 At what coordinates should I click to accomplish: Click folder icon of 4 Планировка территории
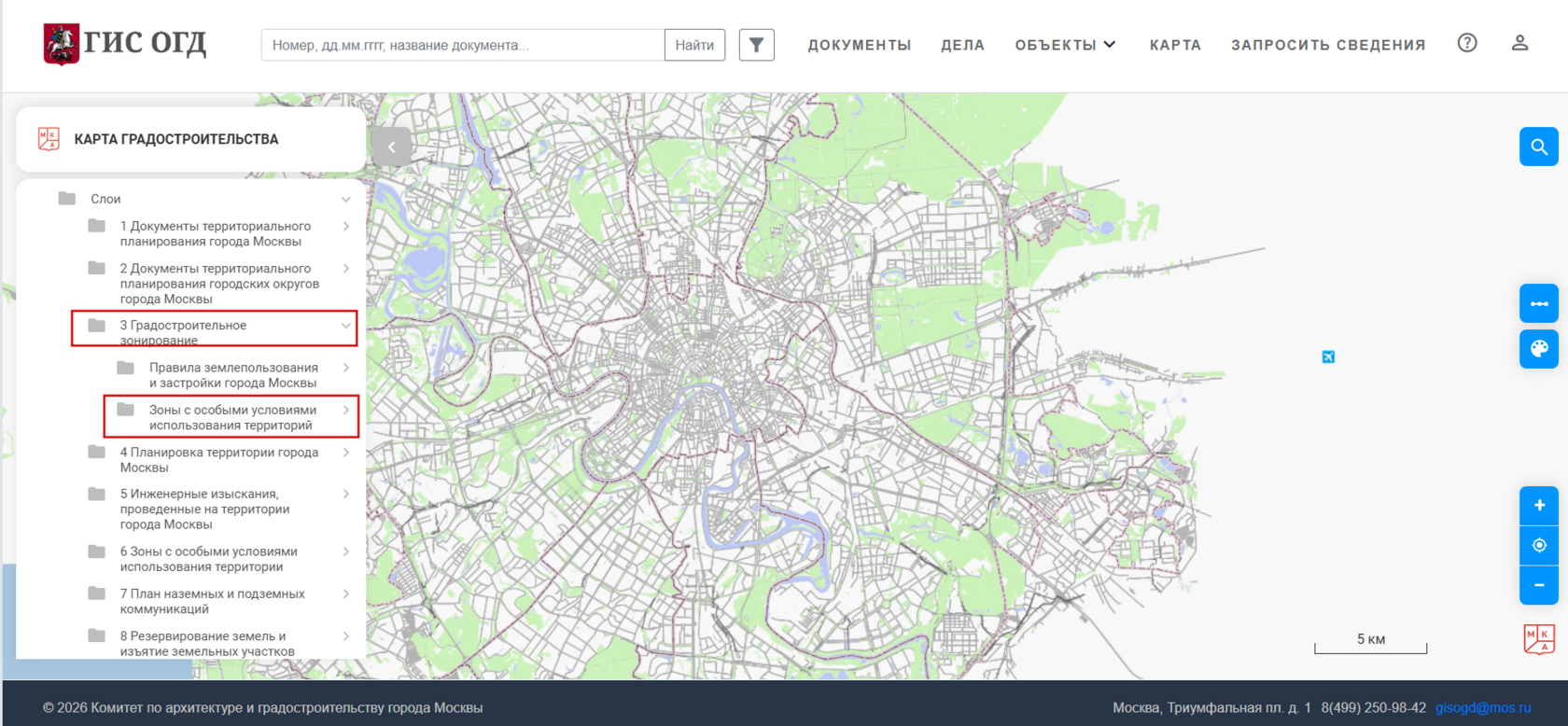(x=97, y=452)
